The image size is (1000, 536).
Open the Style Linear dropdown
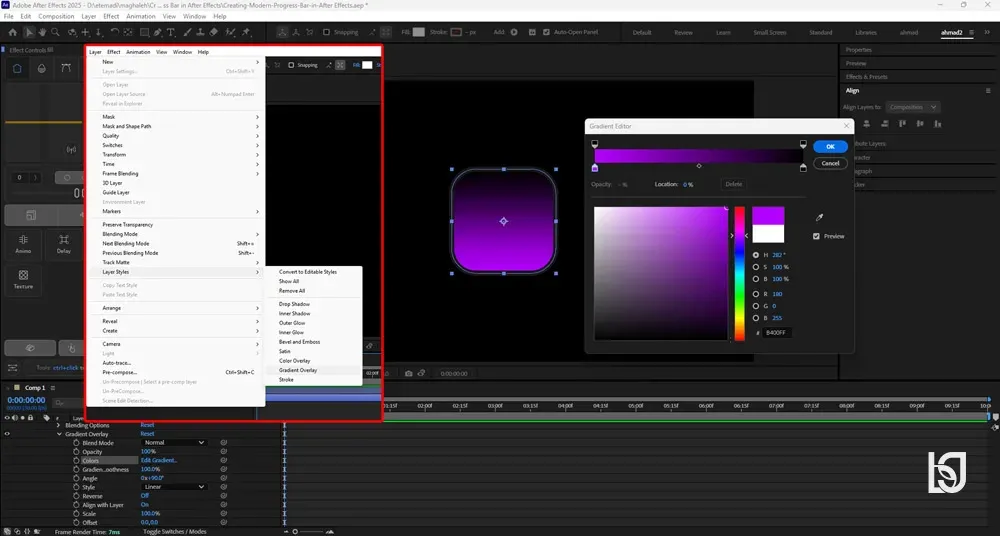click(174, 487)
